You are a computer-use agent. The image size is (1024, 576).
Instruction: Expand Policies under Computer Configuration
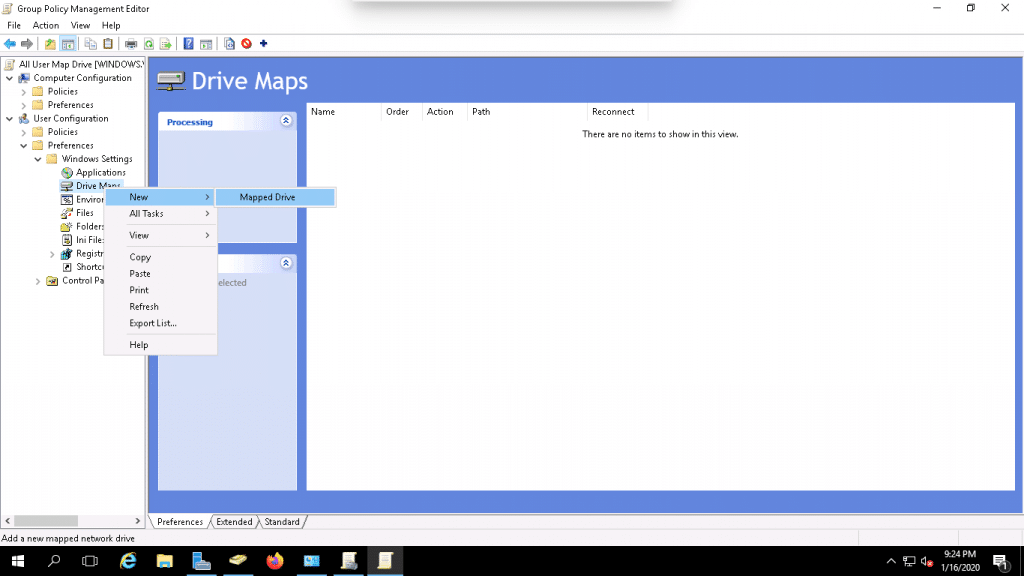[24, 91]
